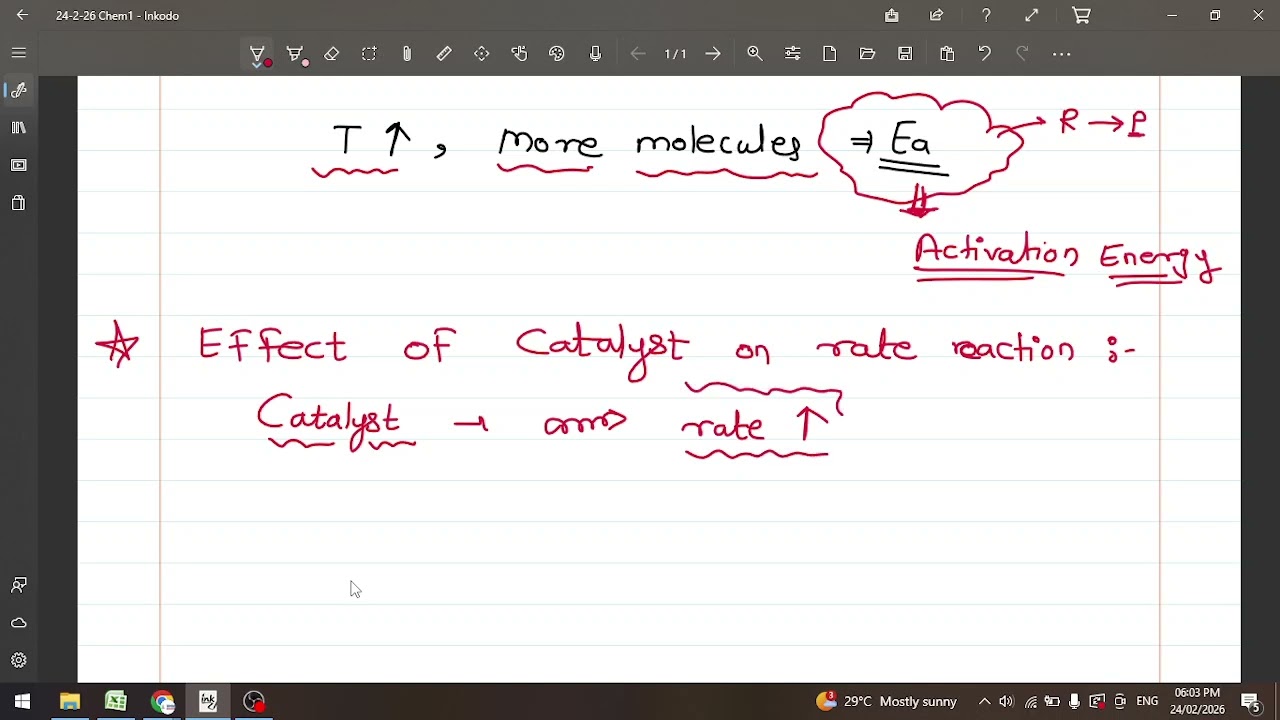Select the red pen tool
The width and height of the screenshot is (1280, 720).
pos(257,54)
